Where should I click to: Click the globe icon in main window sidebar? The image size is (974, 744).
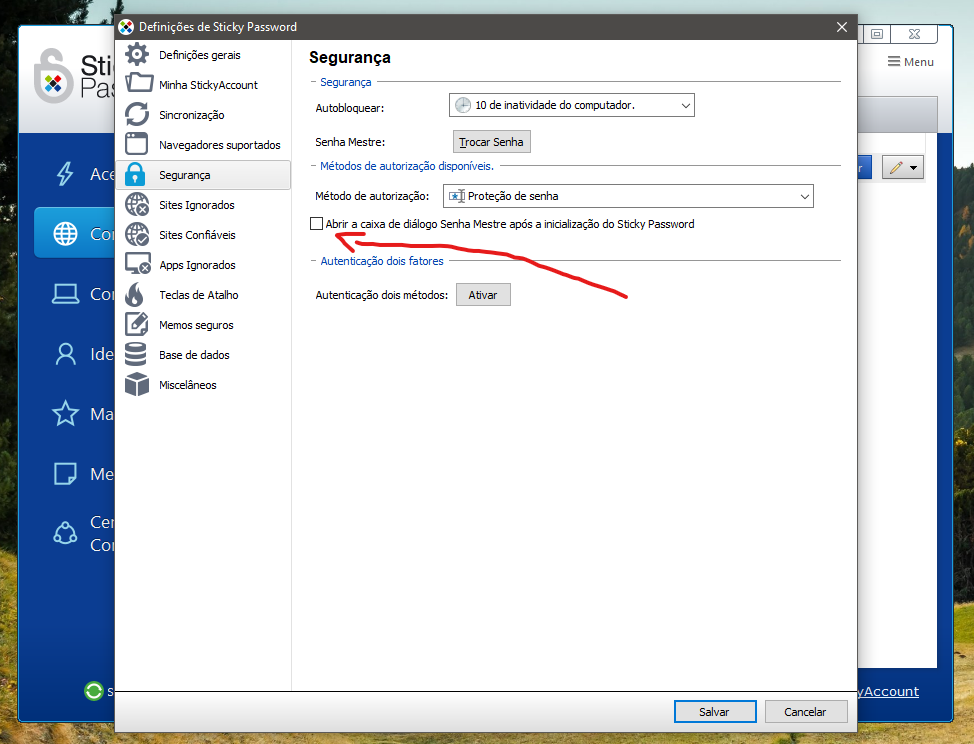point(65,234)
